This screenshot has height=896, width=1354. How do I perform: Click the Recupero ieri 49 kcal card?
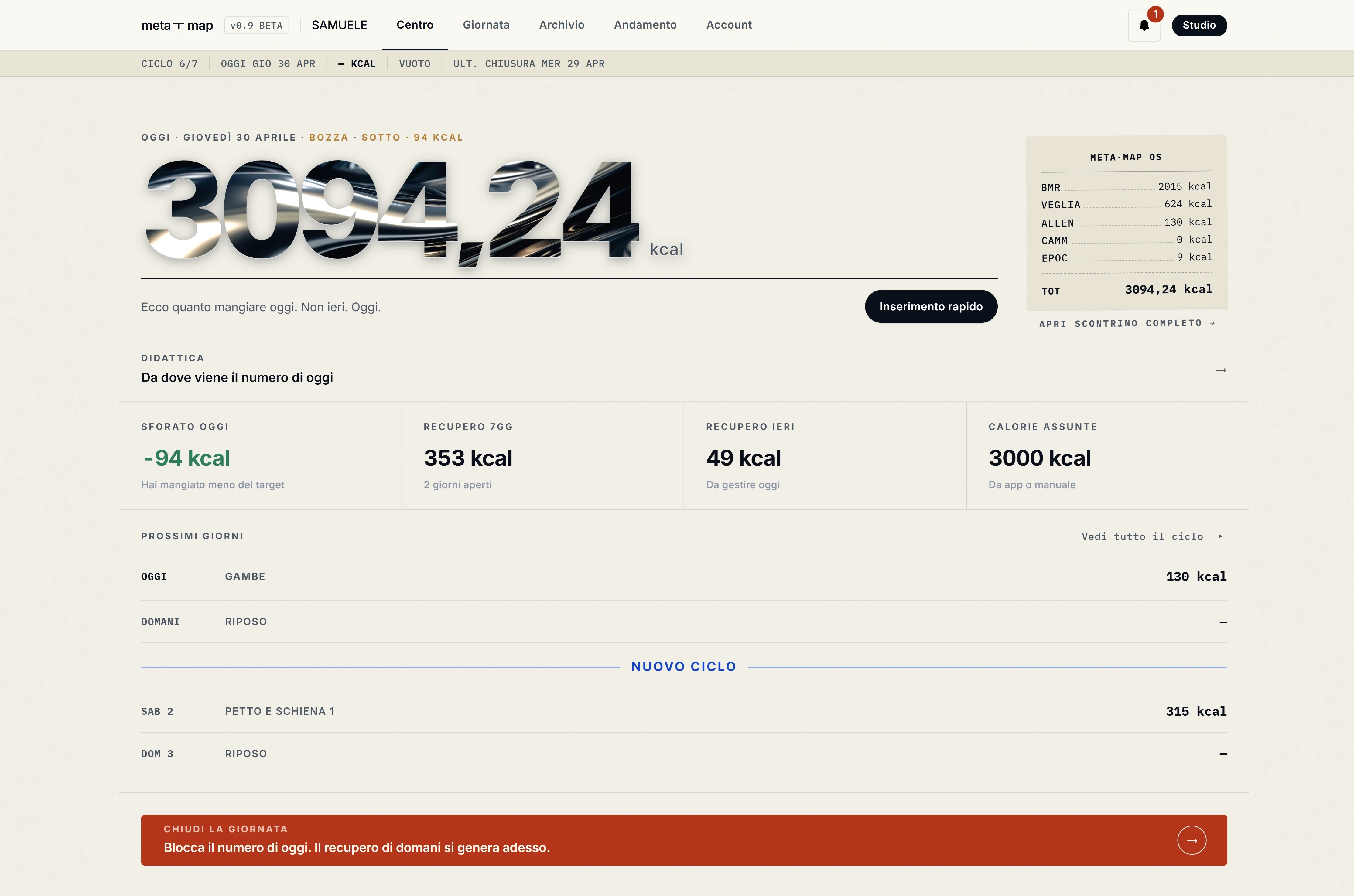[x=825, y=455]
